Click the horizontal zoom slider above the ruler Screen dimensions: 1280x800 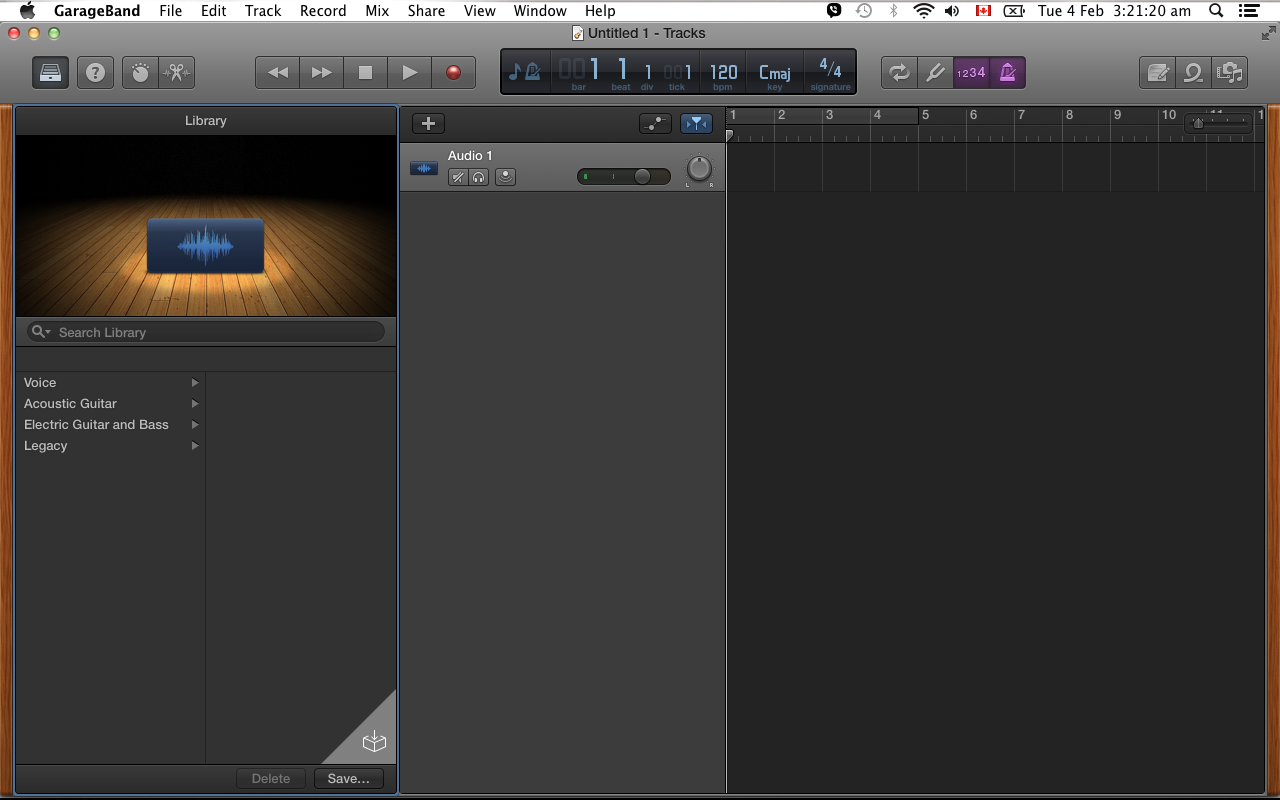[1218, 123]
